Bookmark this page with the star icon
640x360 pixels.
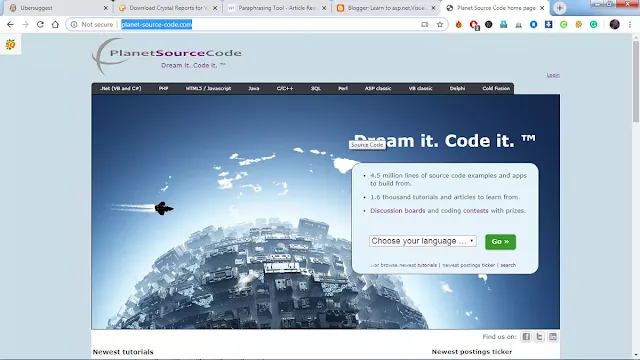pyautogui.click(x=440, y=24)
